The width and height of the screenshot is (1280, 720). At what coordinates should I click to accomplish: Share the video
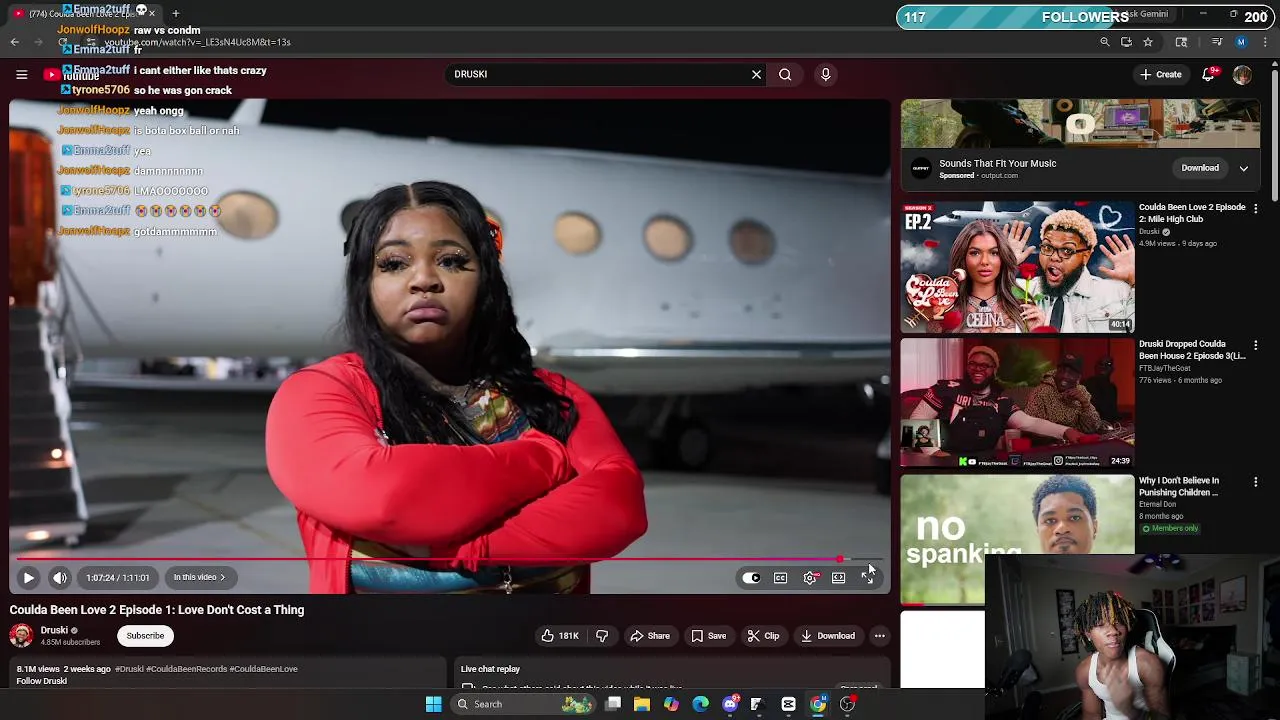pos(650,636)
